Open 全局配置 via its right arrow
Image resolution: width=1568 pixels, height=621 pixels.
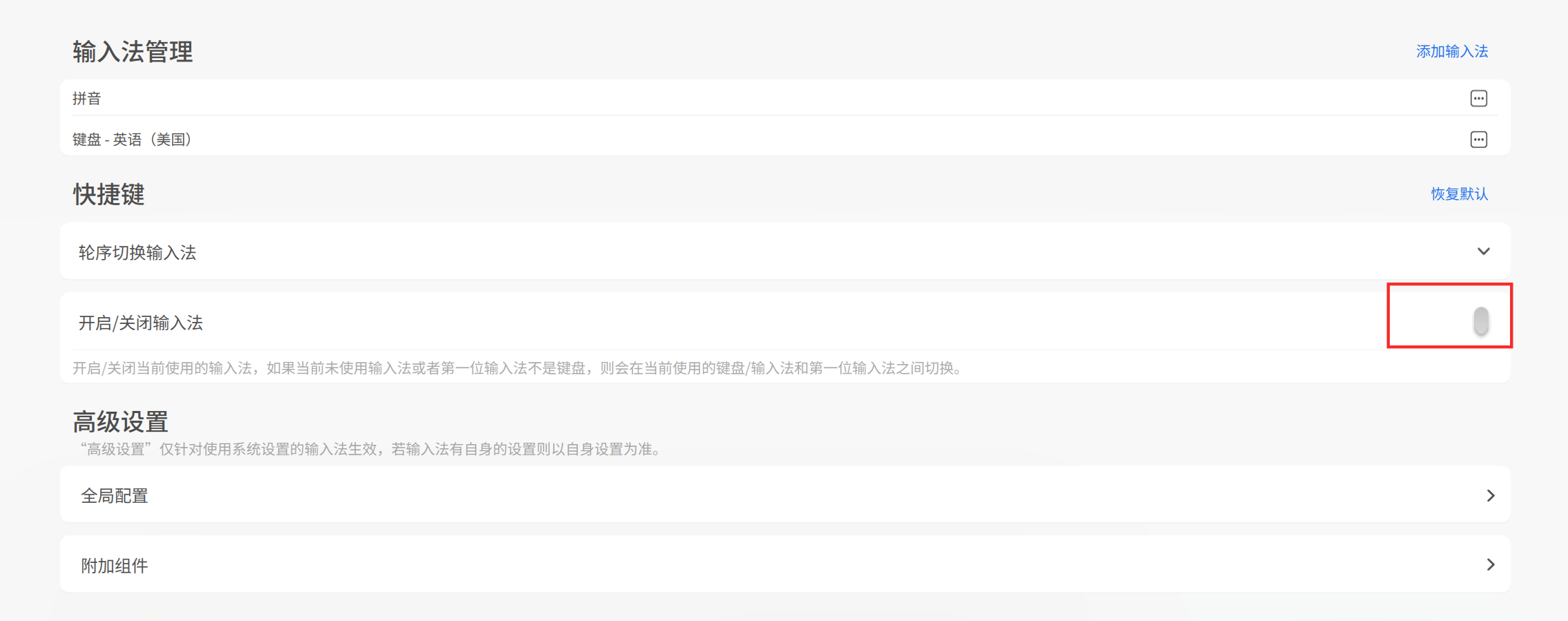pos(1490,495)
